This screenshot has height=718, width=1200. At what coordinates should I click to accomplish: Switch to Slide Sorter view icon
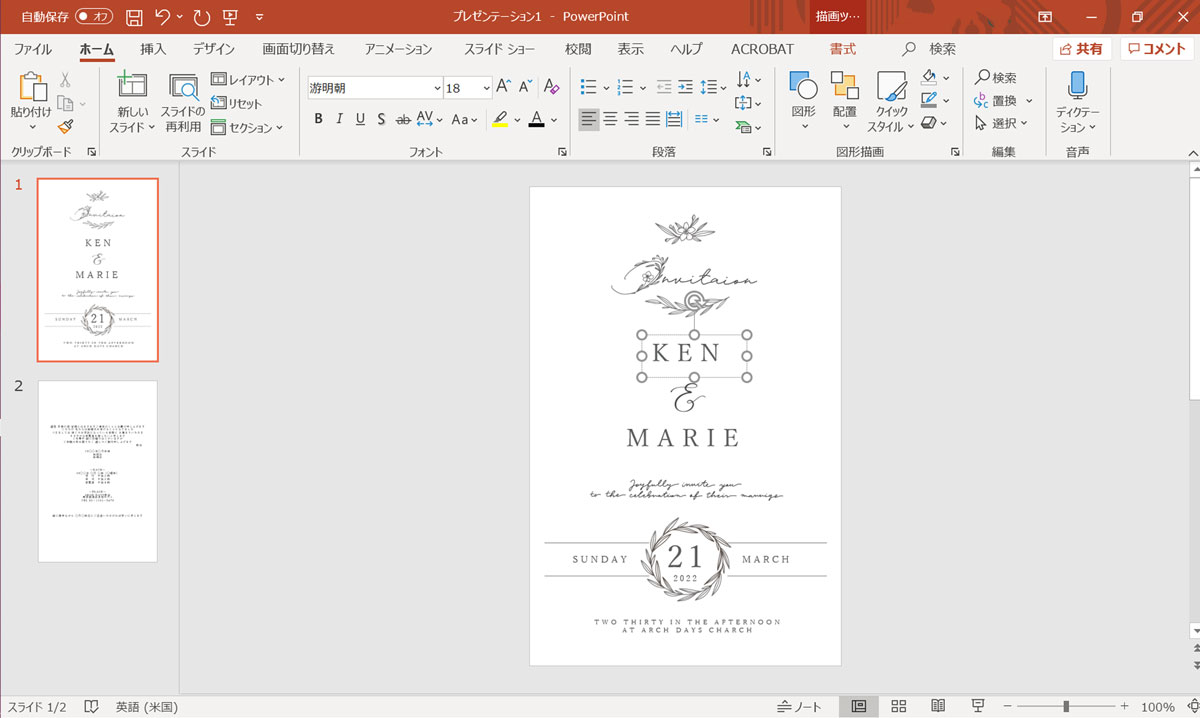coord(898,706)
